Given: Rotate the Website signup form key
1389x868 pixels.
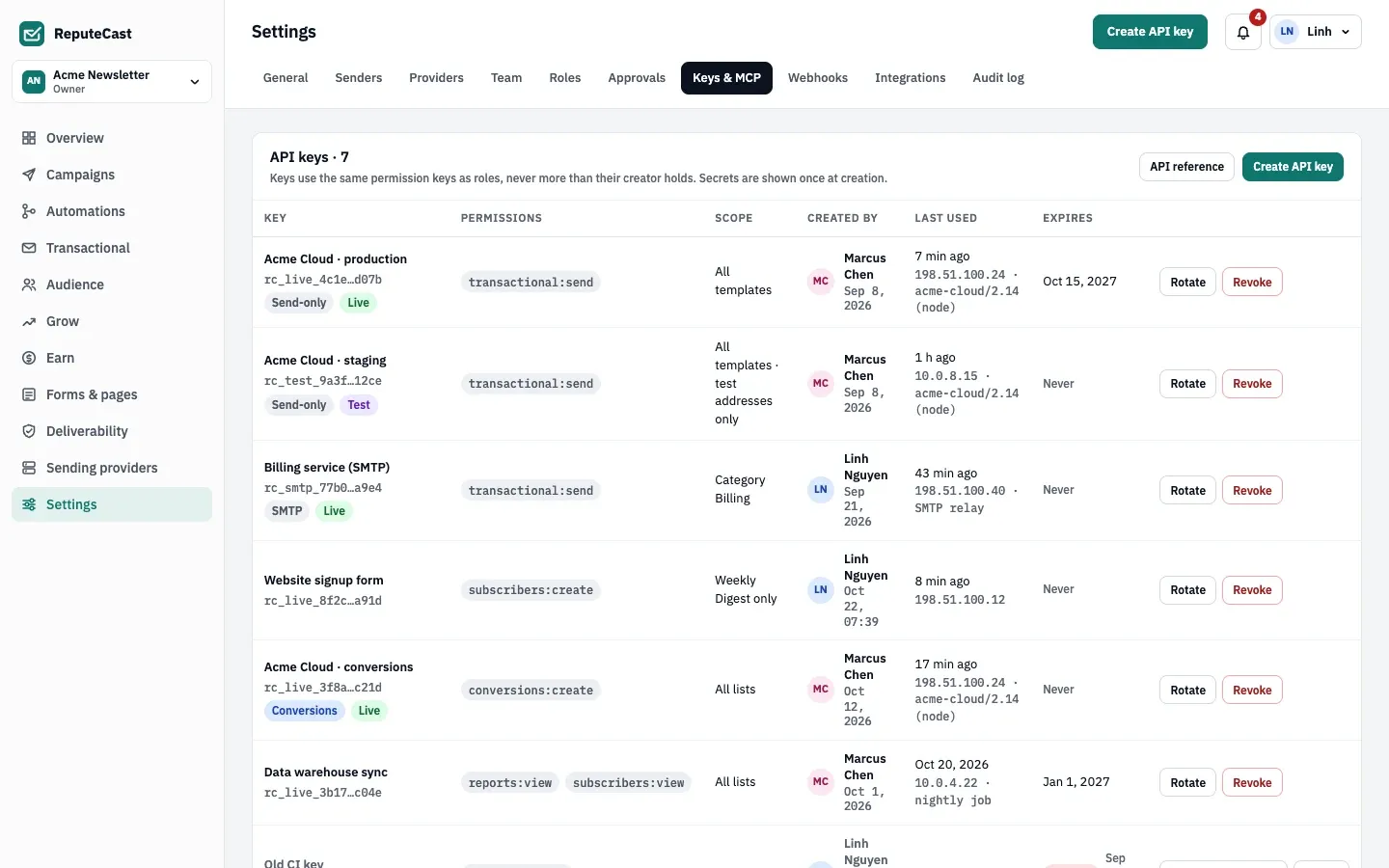Looking at the screenshot, I should (x=1187, y=590).
